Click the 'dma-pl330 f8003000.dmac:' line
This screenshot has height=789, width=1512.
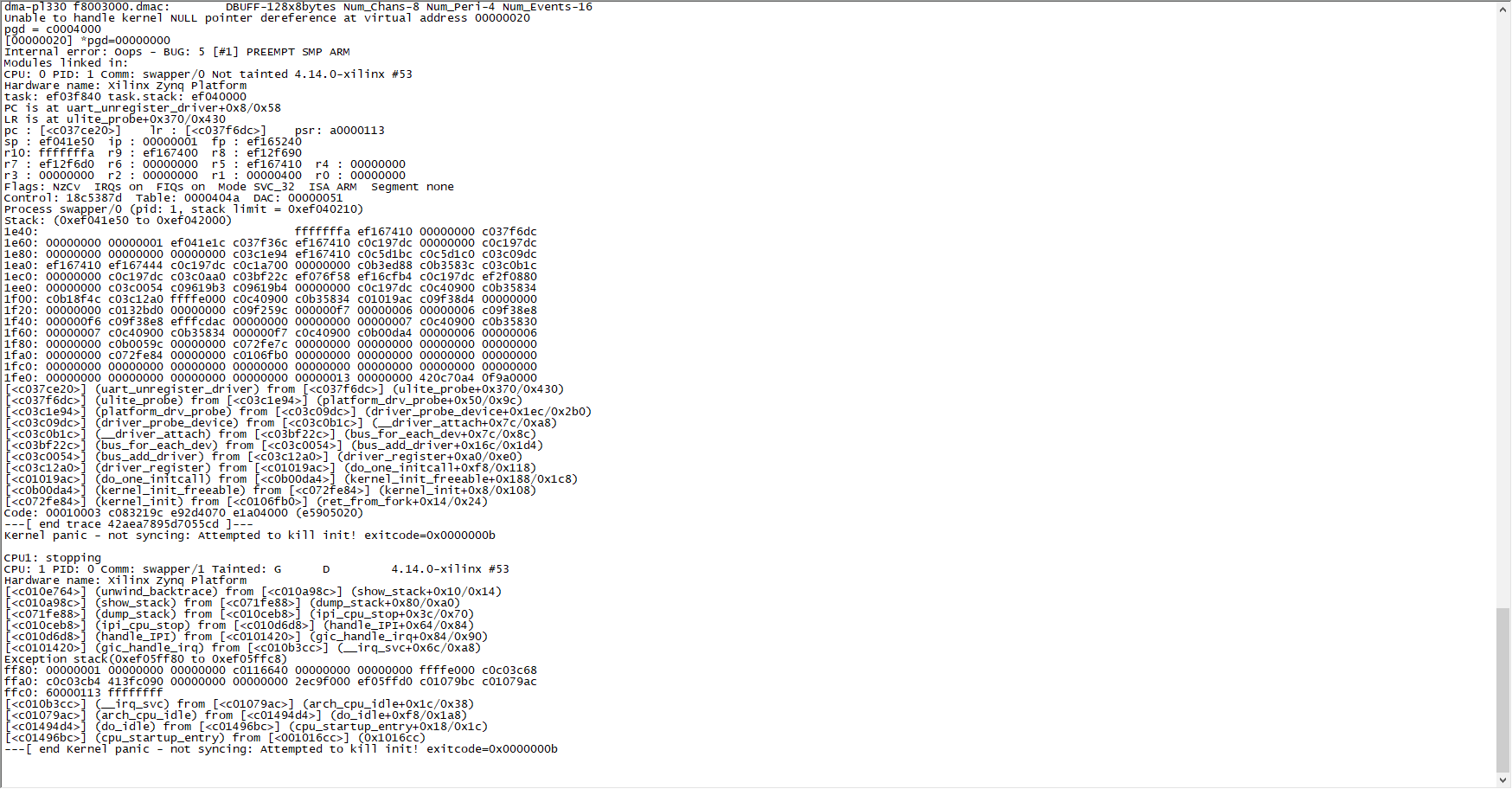pos(298,7)
